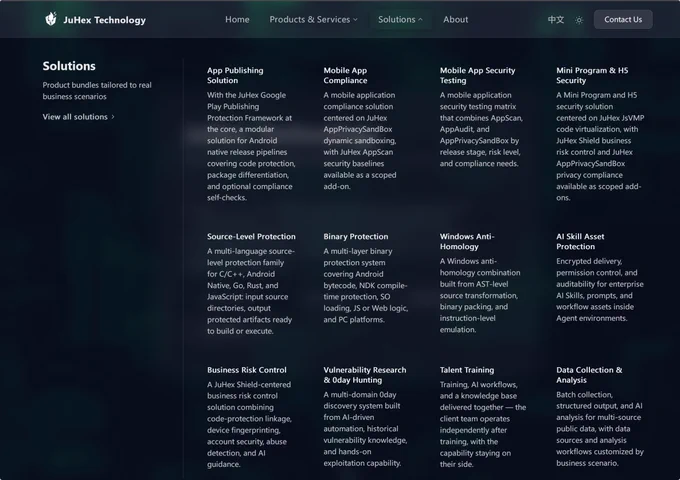Screen dimensions: 680x480
Task: Open the Contact Us button
Action: click(x=623, y=20)
